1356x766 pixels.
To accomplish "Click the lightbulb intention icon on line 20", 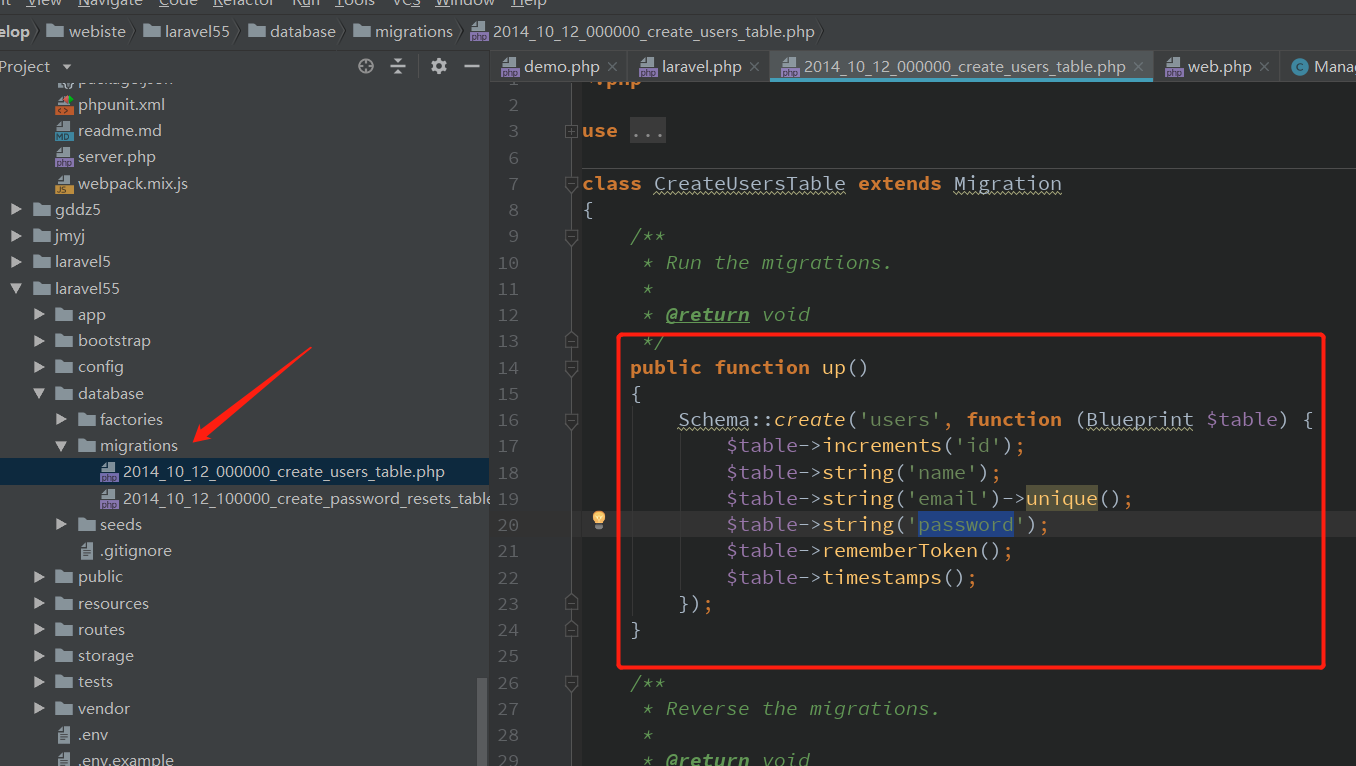I will [599, 519].
